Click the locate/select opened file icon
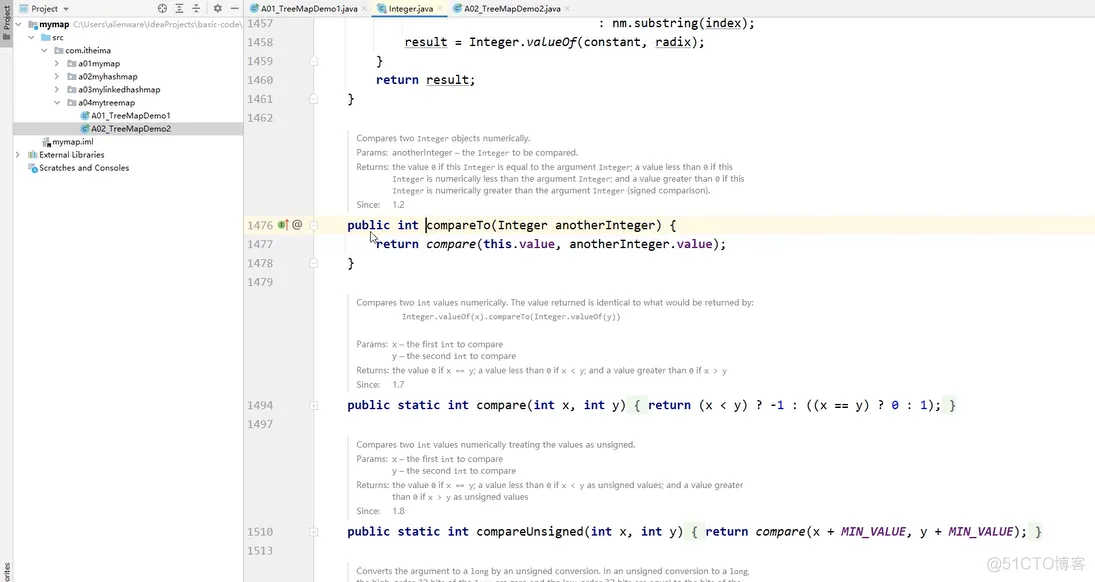1095x582 pixels. click(x=162, y=8)
